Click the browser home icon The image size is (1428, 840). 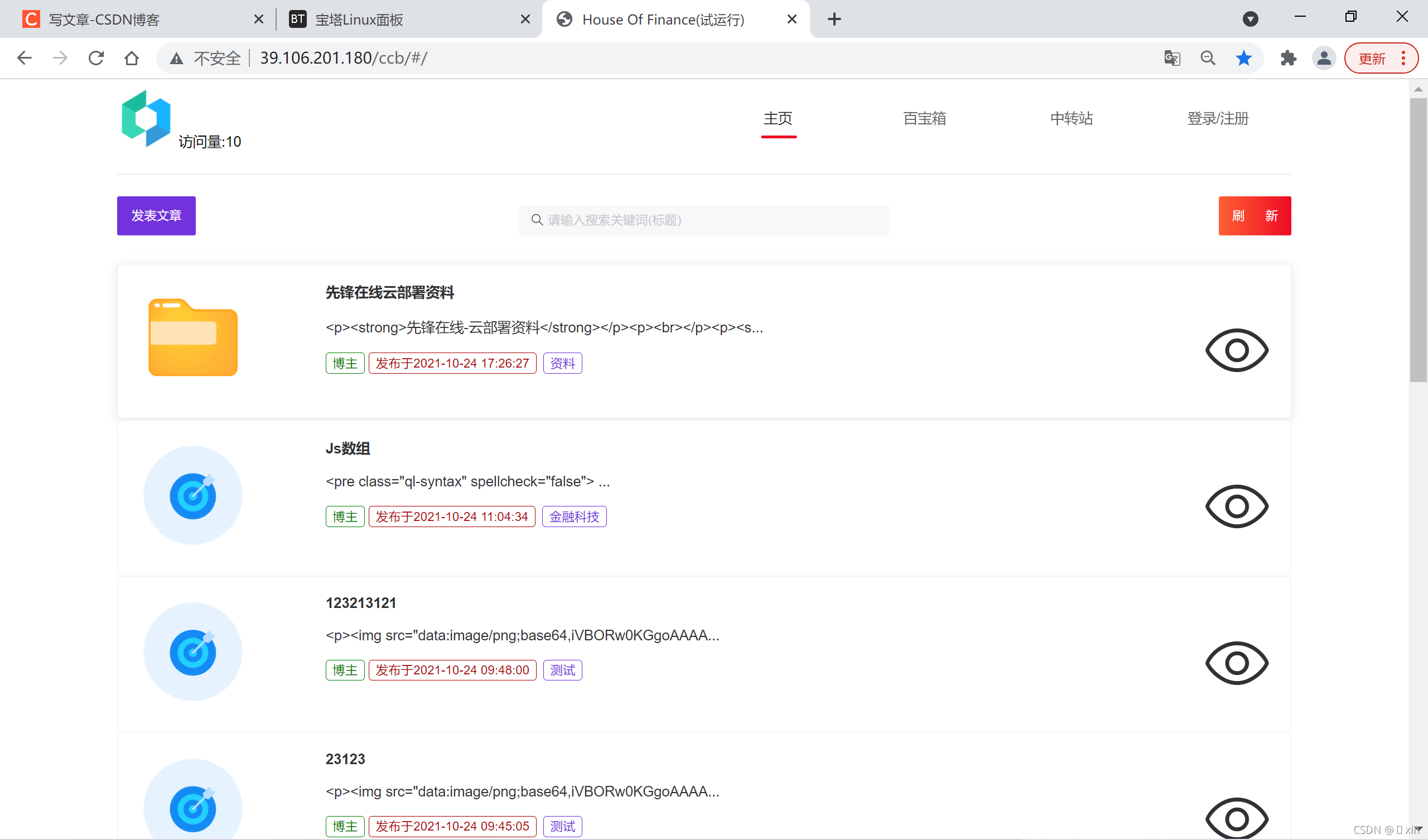click(132, 58)
